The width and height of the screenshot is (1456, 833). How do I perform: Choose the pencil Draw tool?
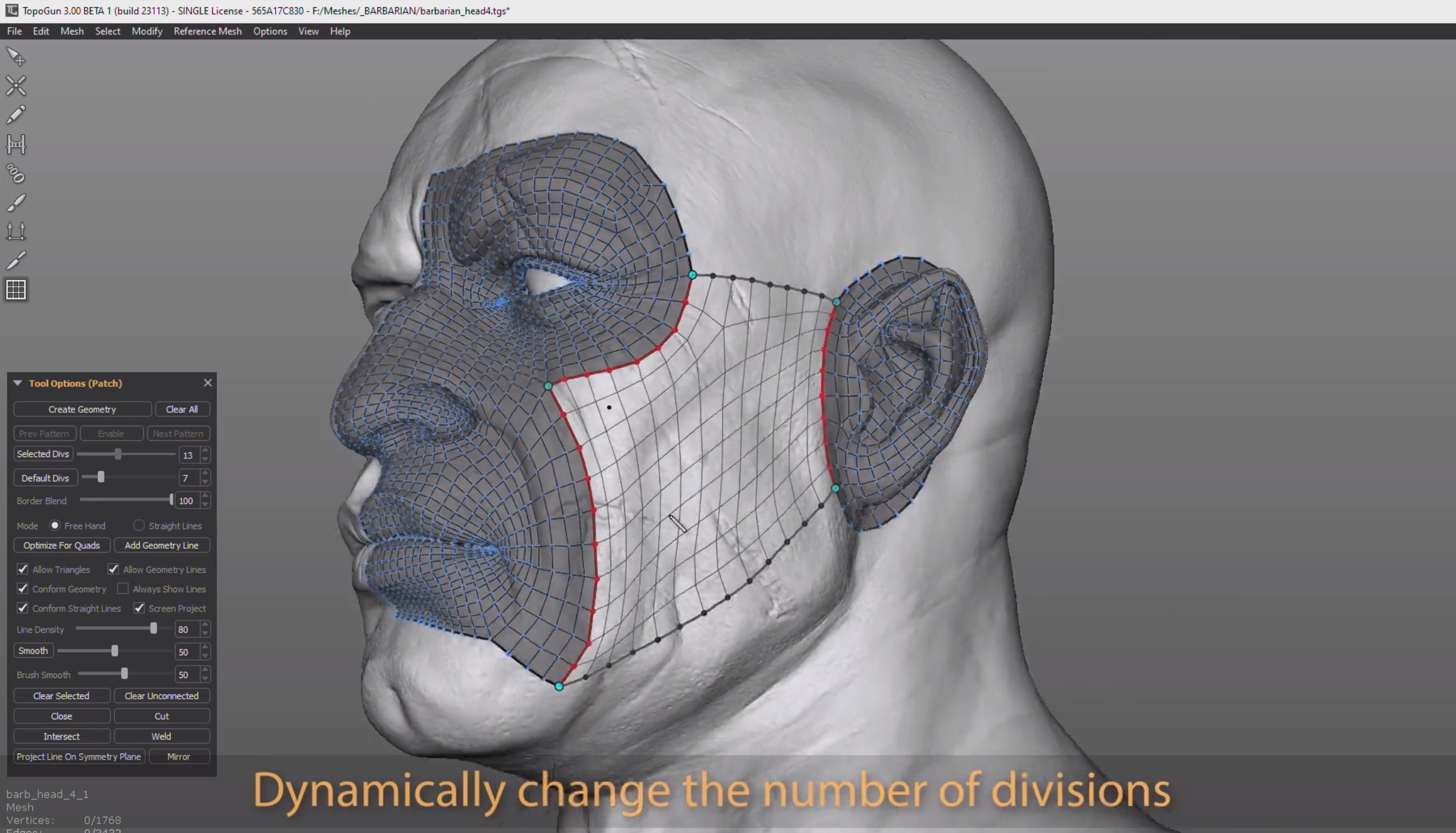coord(16,115)
